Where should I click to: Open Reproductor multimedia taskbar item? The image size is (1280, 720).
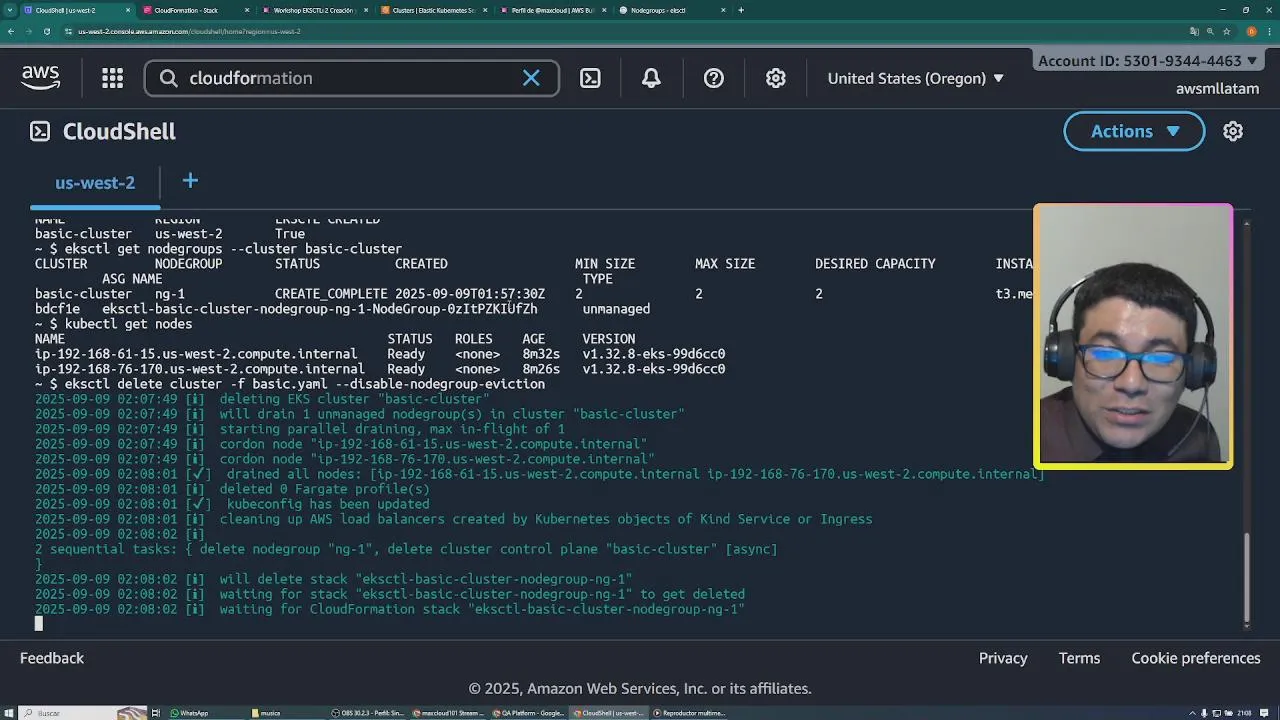point(690,713)
